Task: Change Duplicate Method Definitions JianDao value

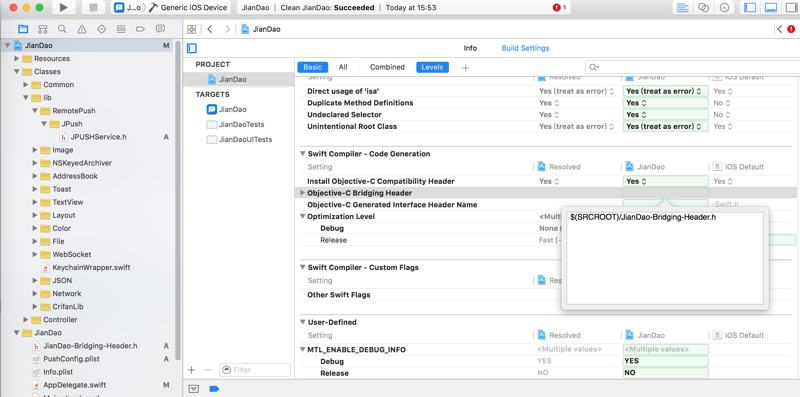Action: 665,103
